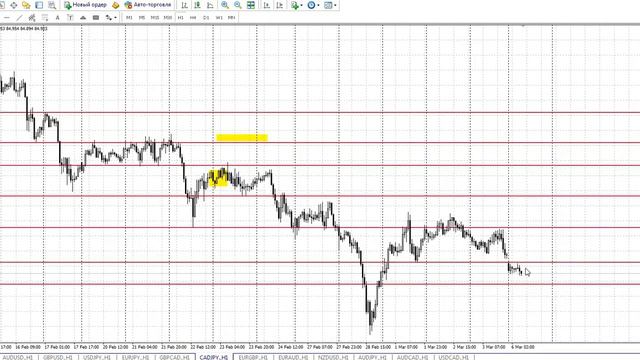Open the AUDJPY,H1 chart tab
This screenshot has width=640, height=360.
(372, 357)
